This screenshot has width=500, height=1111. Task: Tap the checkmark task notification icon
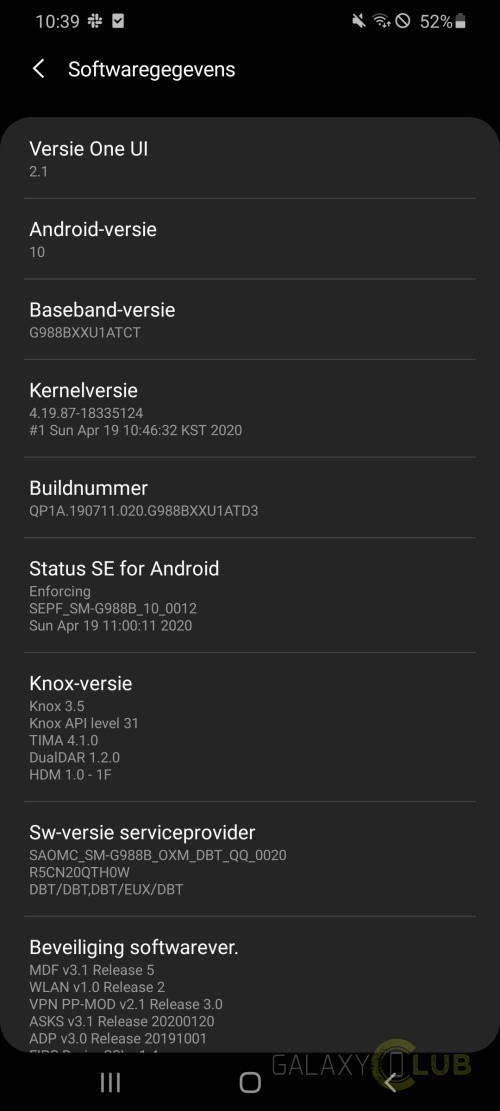118,21
